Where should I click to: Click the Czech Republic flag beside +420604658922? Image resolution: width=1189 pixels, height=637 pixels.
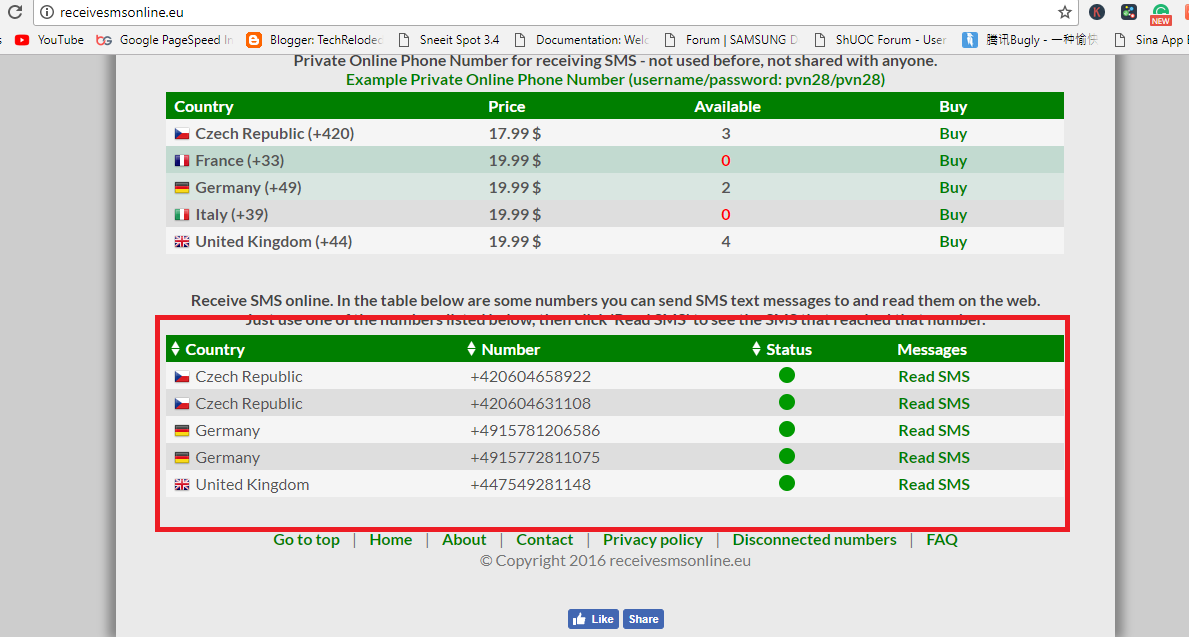click(x=181, y=376)
